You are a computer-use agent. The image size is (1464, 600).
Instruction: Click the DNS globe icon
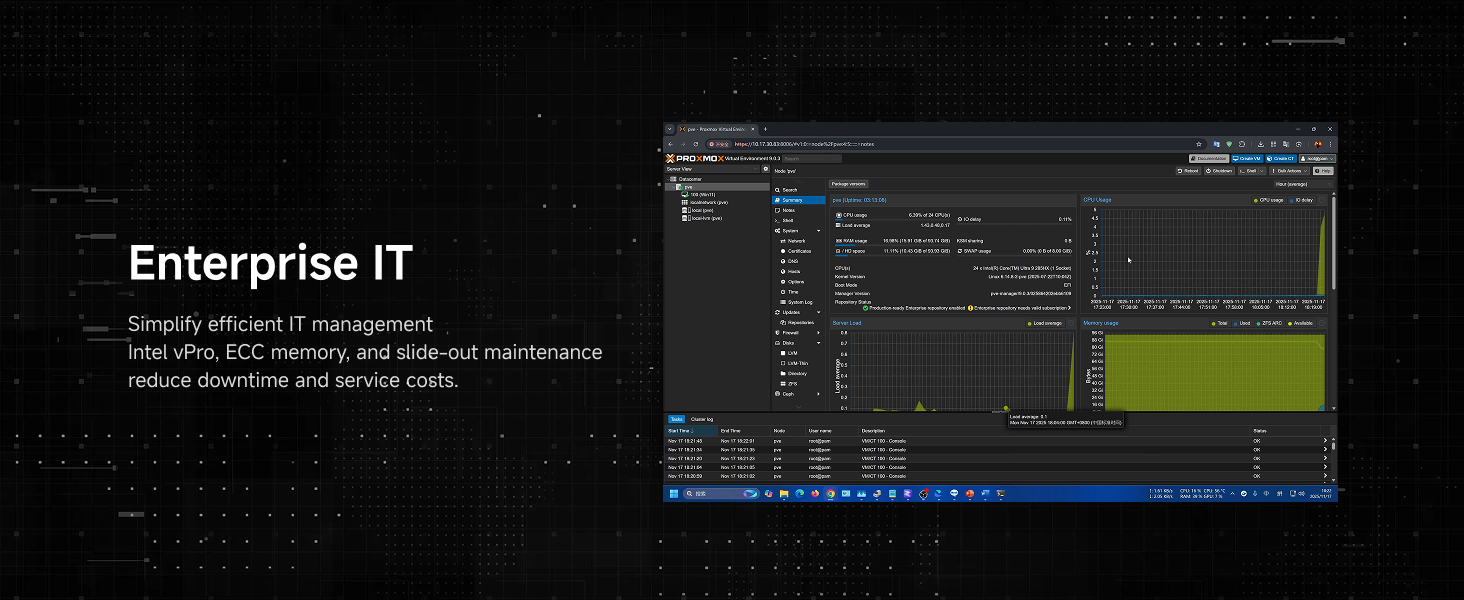[x=782, y=261]
